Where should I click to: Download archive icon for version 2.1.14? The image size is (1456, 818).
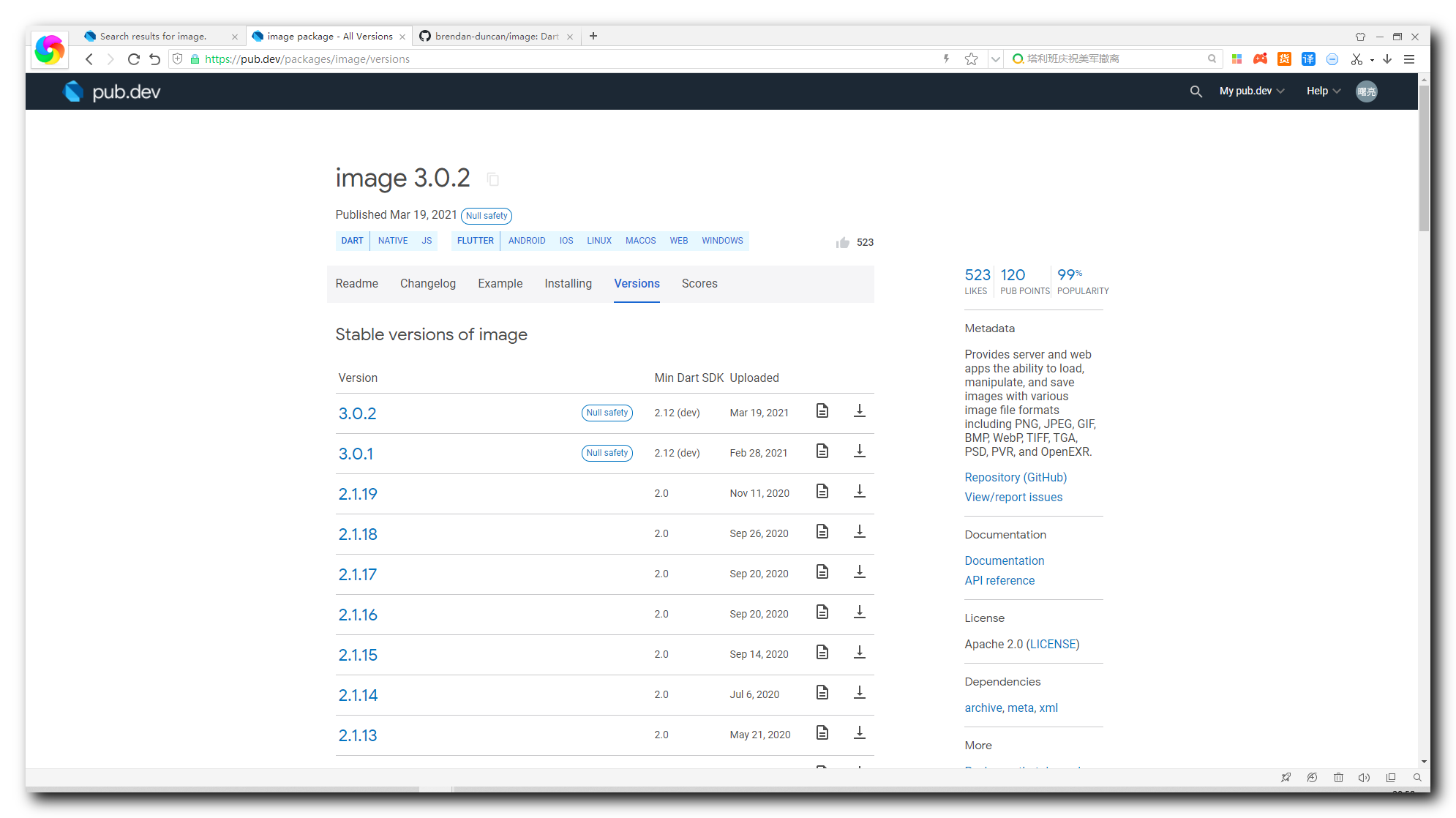pos(860,693)
